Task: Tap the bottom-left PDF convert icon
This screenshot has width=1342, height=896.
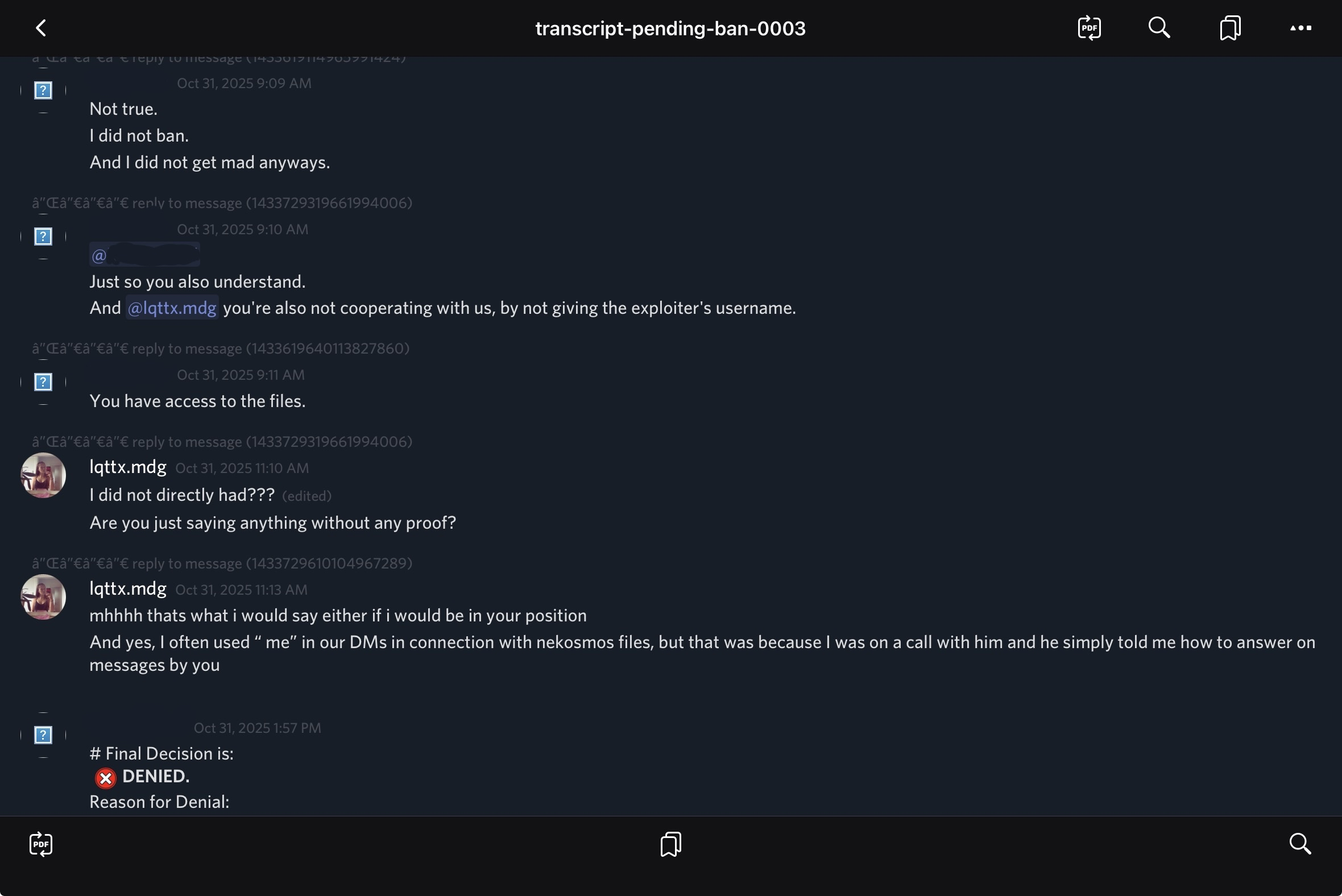Action: [x=40, y=844]
